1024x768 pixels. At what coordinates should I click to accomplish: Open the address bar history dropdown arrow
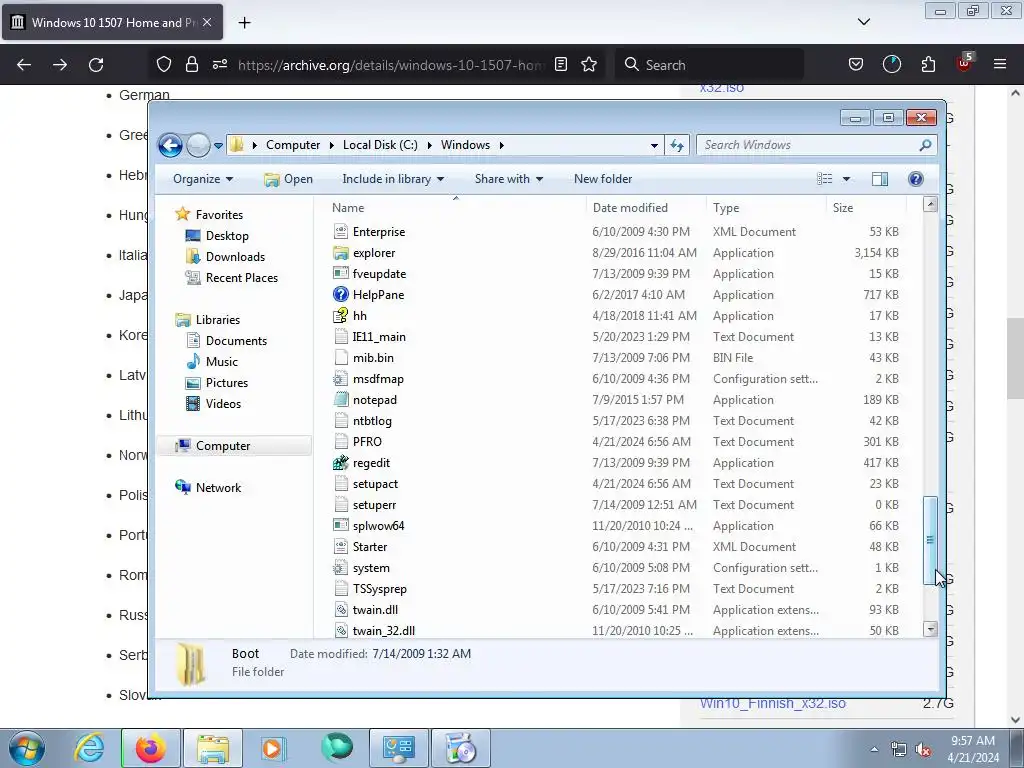coord(654,146)
